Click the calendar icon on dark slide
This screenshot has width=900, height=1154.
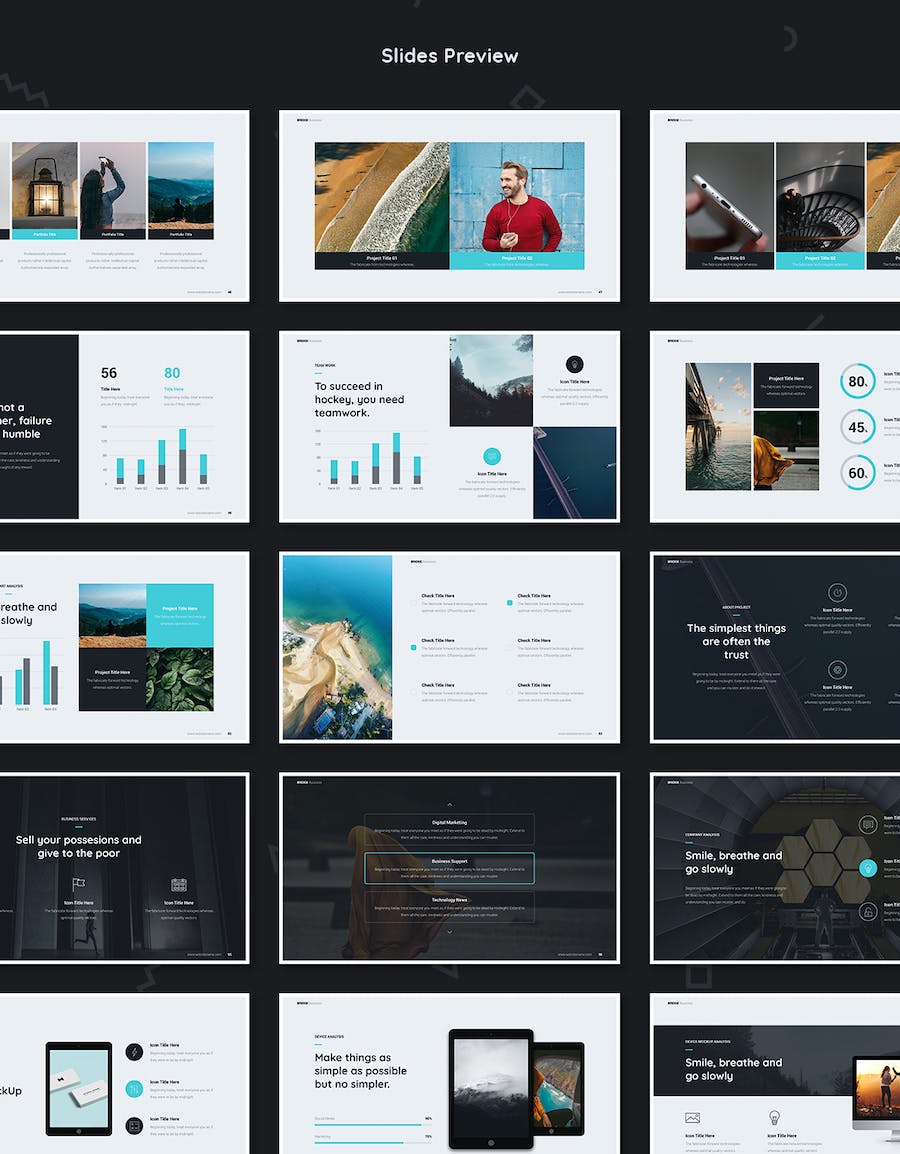(x=179, y=884)
